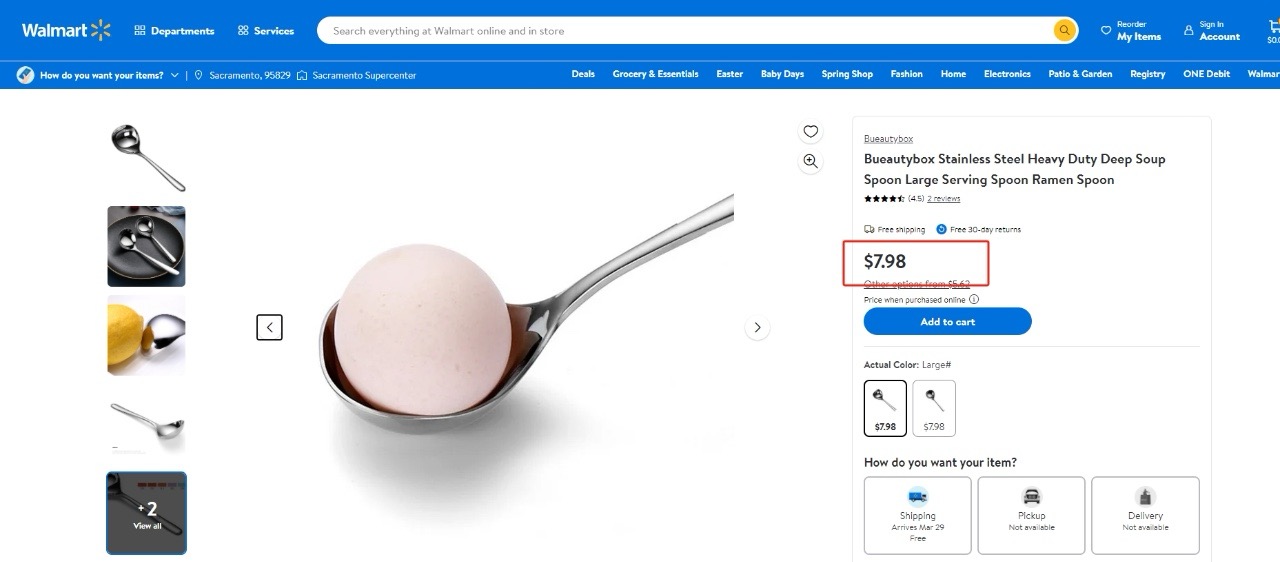Open the Grocery & Essentials menu item
This screenshot has width=1280, height=562.
(655, 74)
